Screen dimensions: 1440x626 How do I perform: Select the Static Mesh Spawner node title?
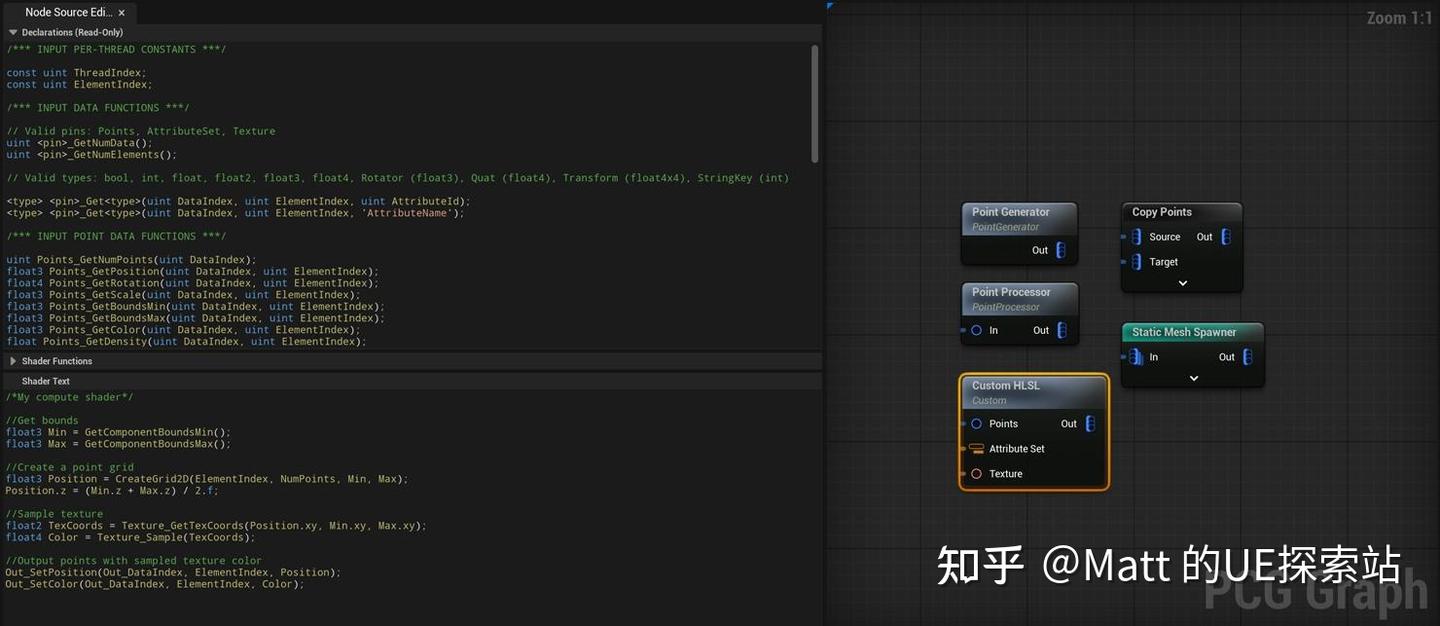pos(1184,332)
